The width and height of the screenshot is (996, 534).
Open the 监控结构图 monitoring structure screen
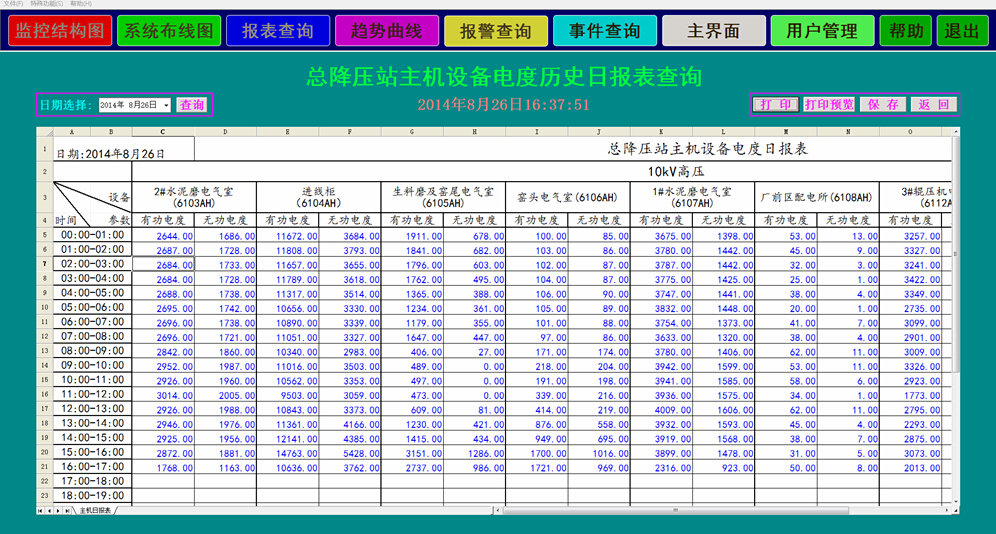point(59,31)
